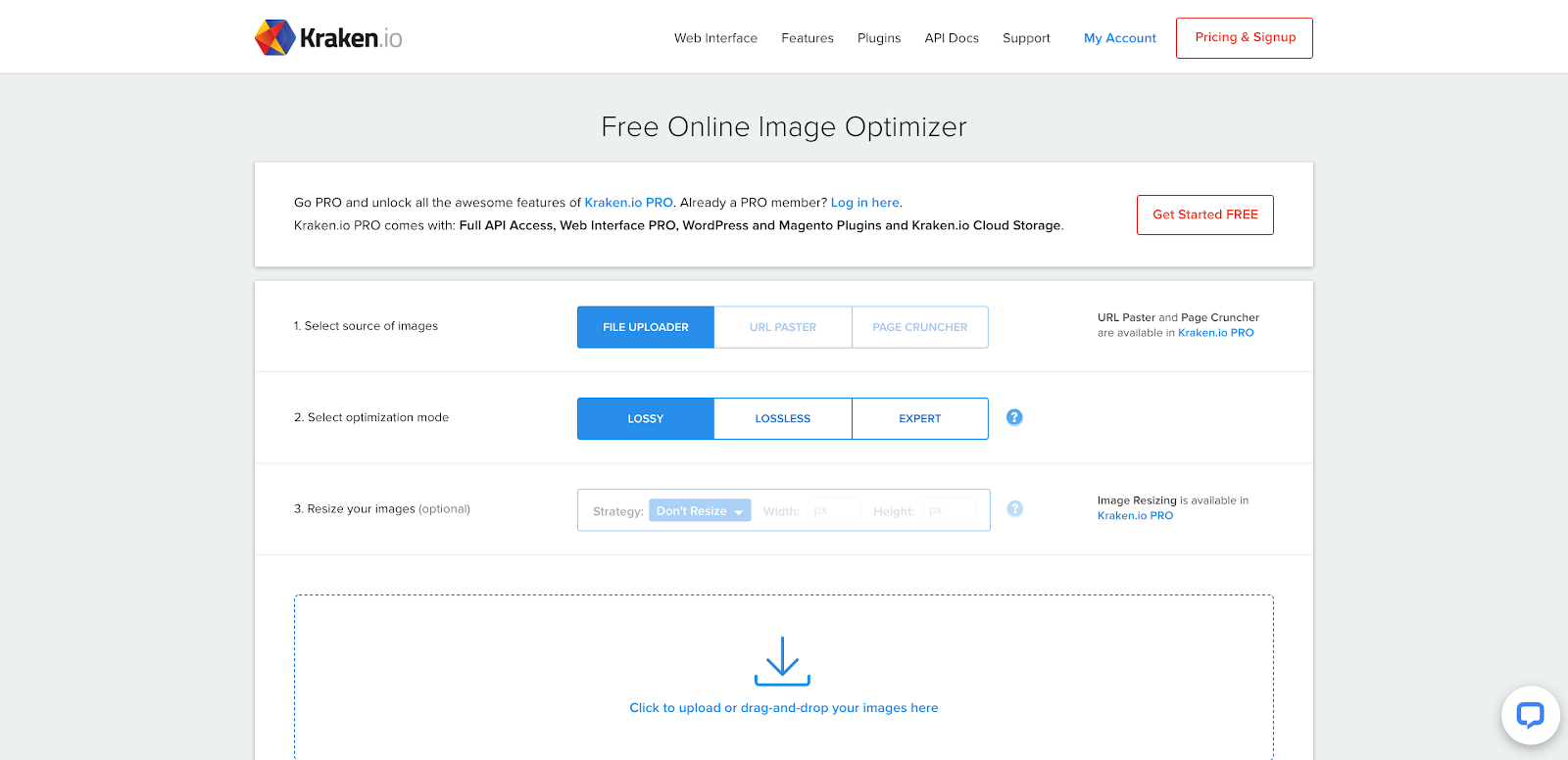Screen dimensions: 1568x760
Task: Open help icon for image resizing
Action: click(1015, 508)
